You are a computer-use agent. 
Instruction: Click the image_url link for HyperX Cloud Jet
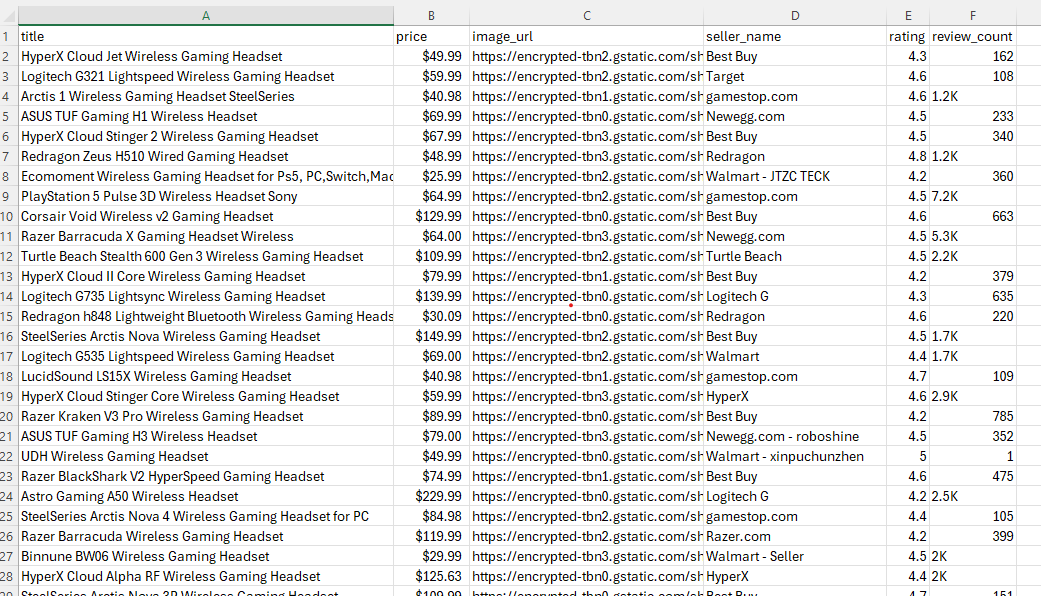[587, 56]
